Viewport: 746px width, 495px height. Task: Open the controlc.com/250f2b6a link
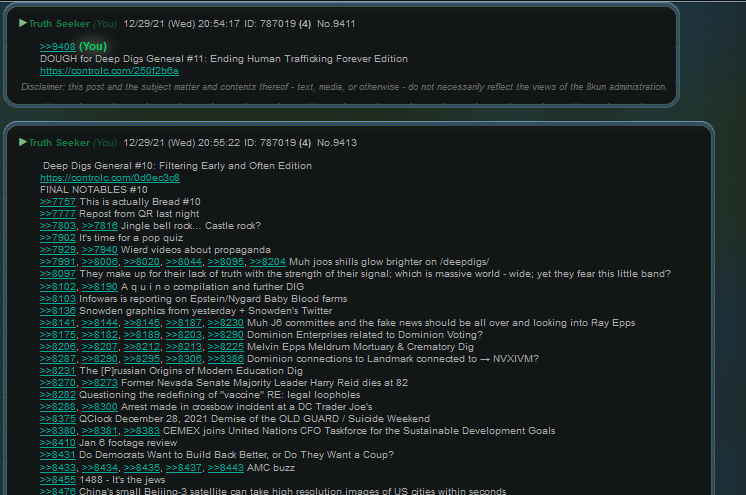coord(109,71)
